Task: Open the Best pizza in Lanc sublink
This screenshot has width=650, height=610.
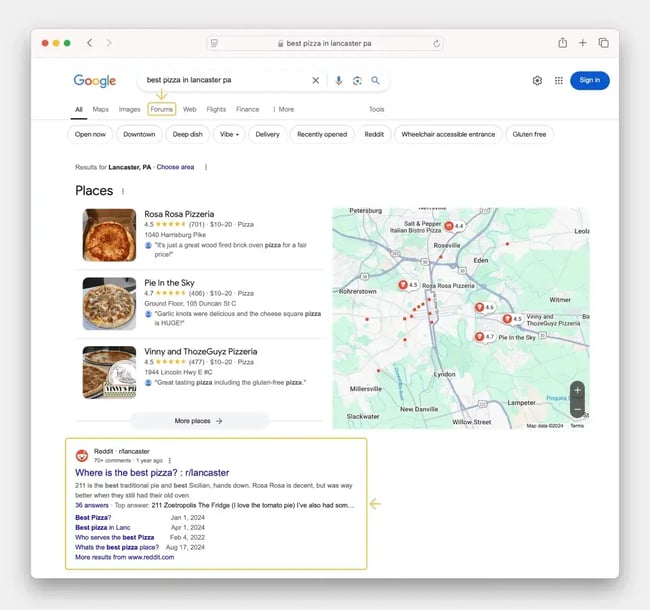Action: coord(103,528)
